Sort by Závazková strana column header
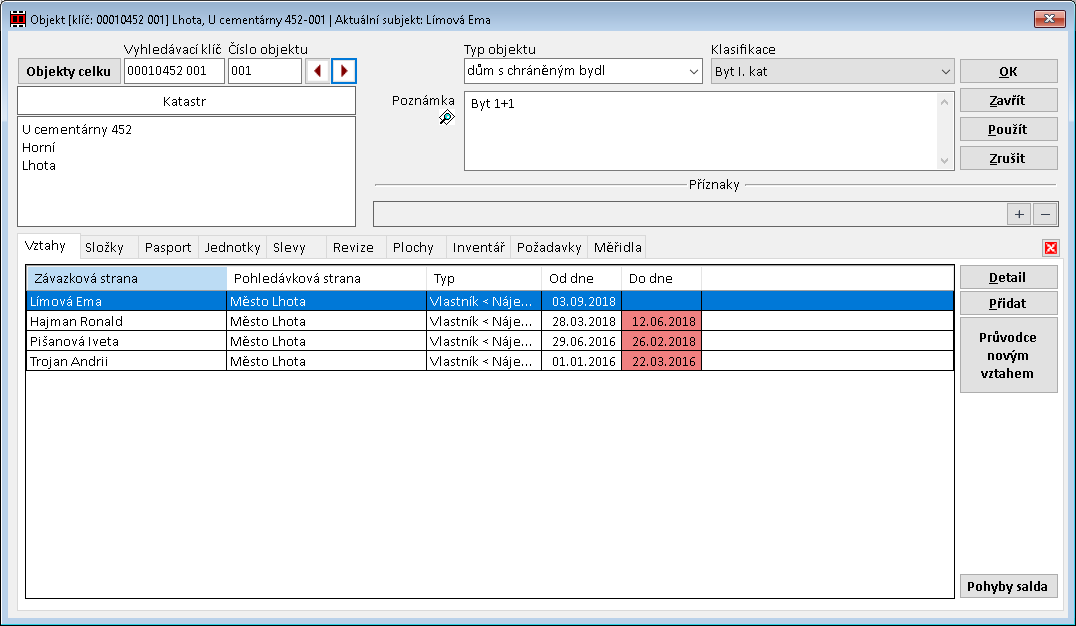 click(x=126, y=278)
